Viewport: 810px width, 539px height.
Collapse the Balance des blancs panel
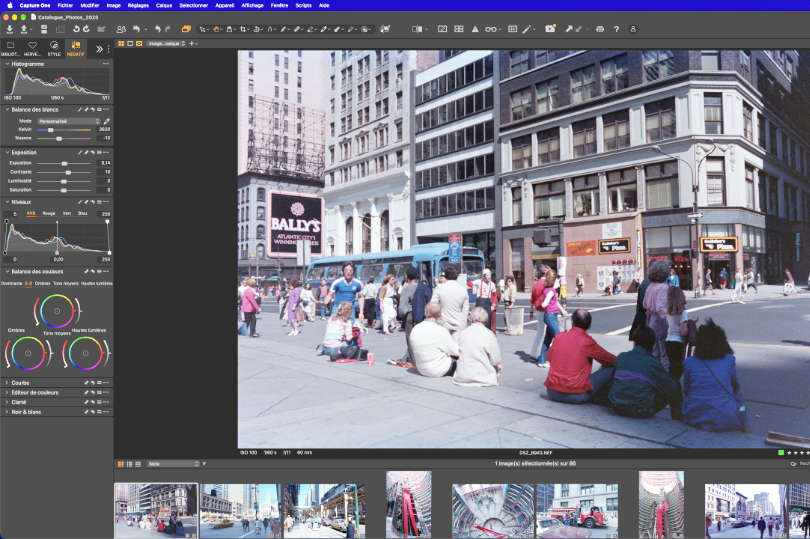tap(7, 110)
